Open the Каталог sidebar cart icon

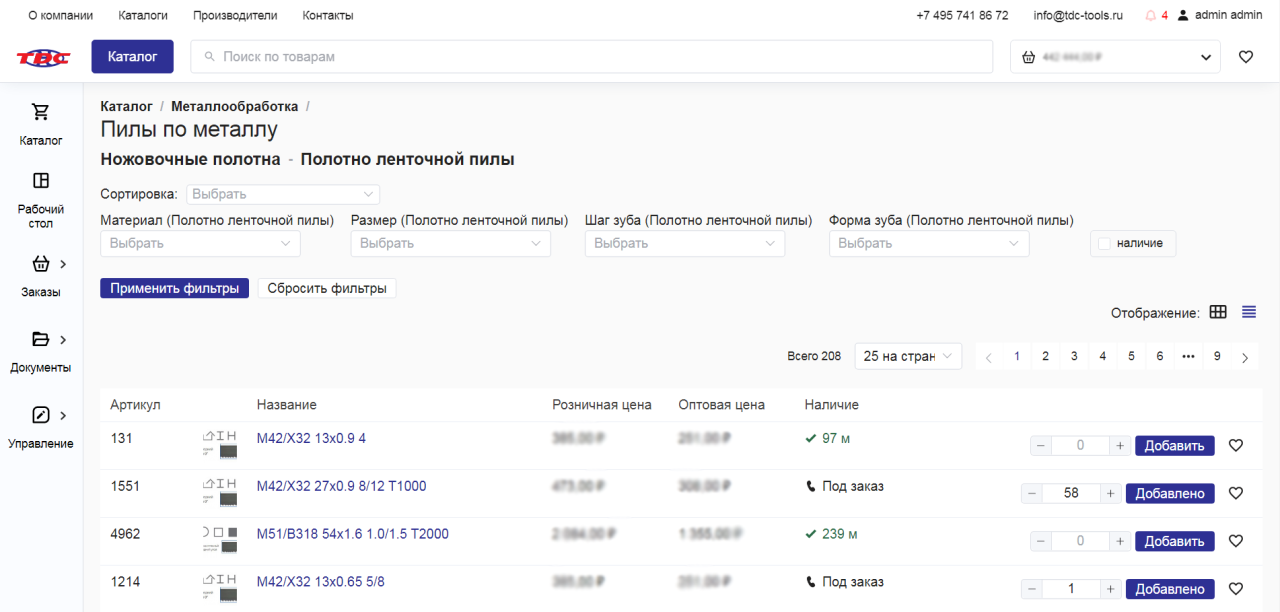coord(41,112)
